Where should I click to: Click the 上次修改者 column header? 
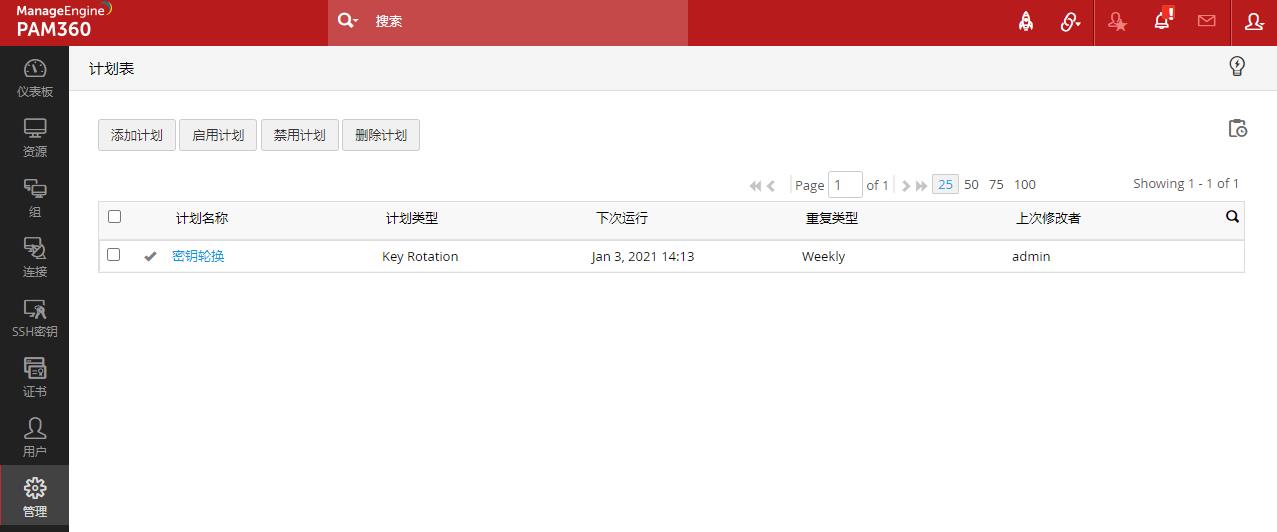(1048, 218)
